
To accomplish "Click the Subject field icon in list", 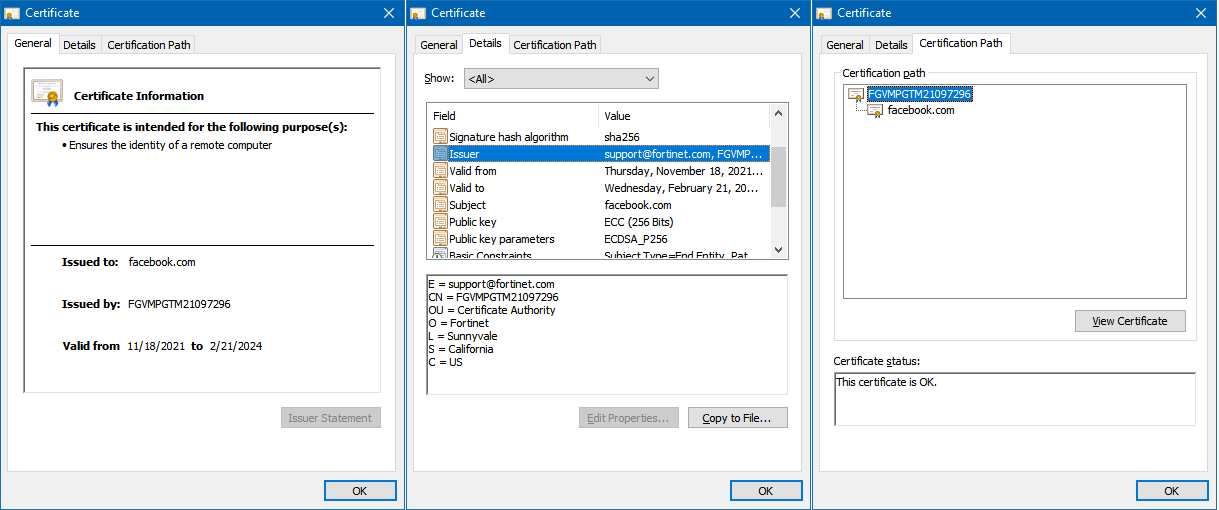I will tap(440, 205).
